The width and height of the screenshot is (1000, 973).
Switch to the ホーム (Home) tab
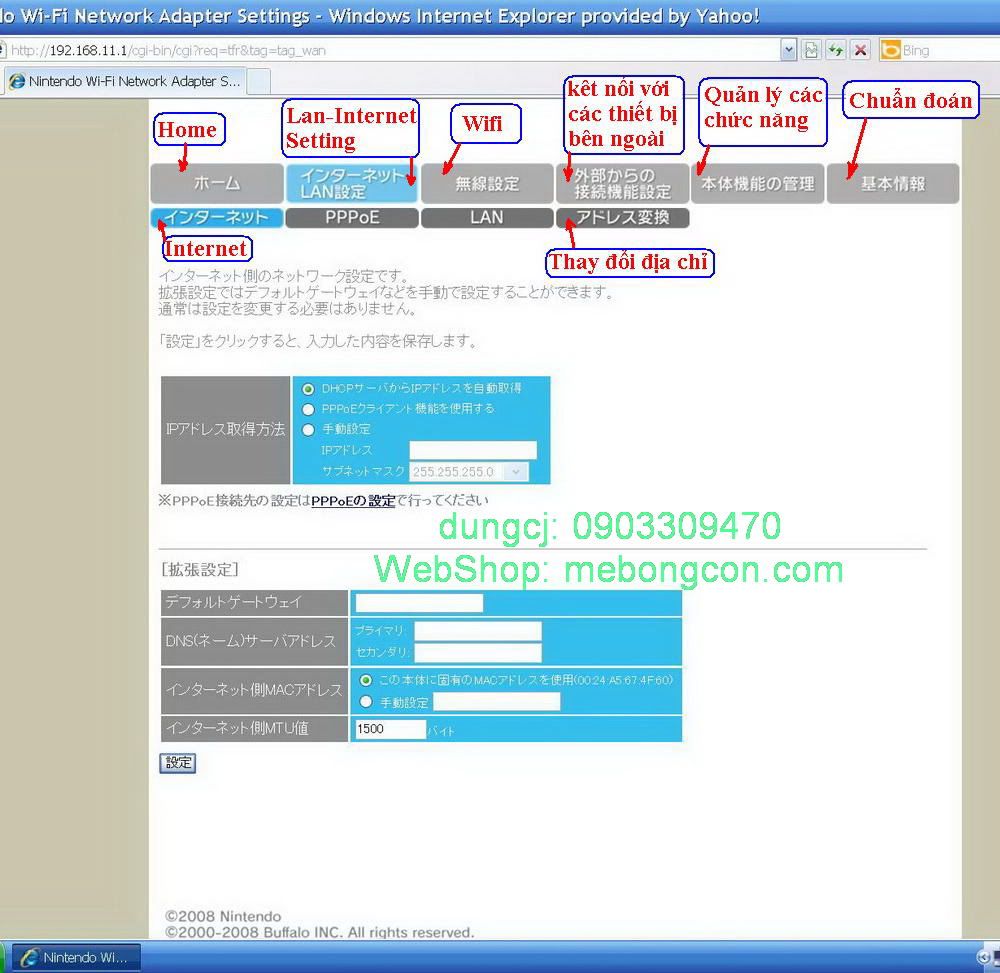(x=216, y=183)
